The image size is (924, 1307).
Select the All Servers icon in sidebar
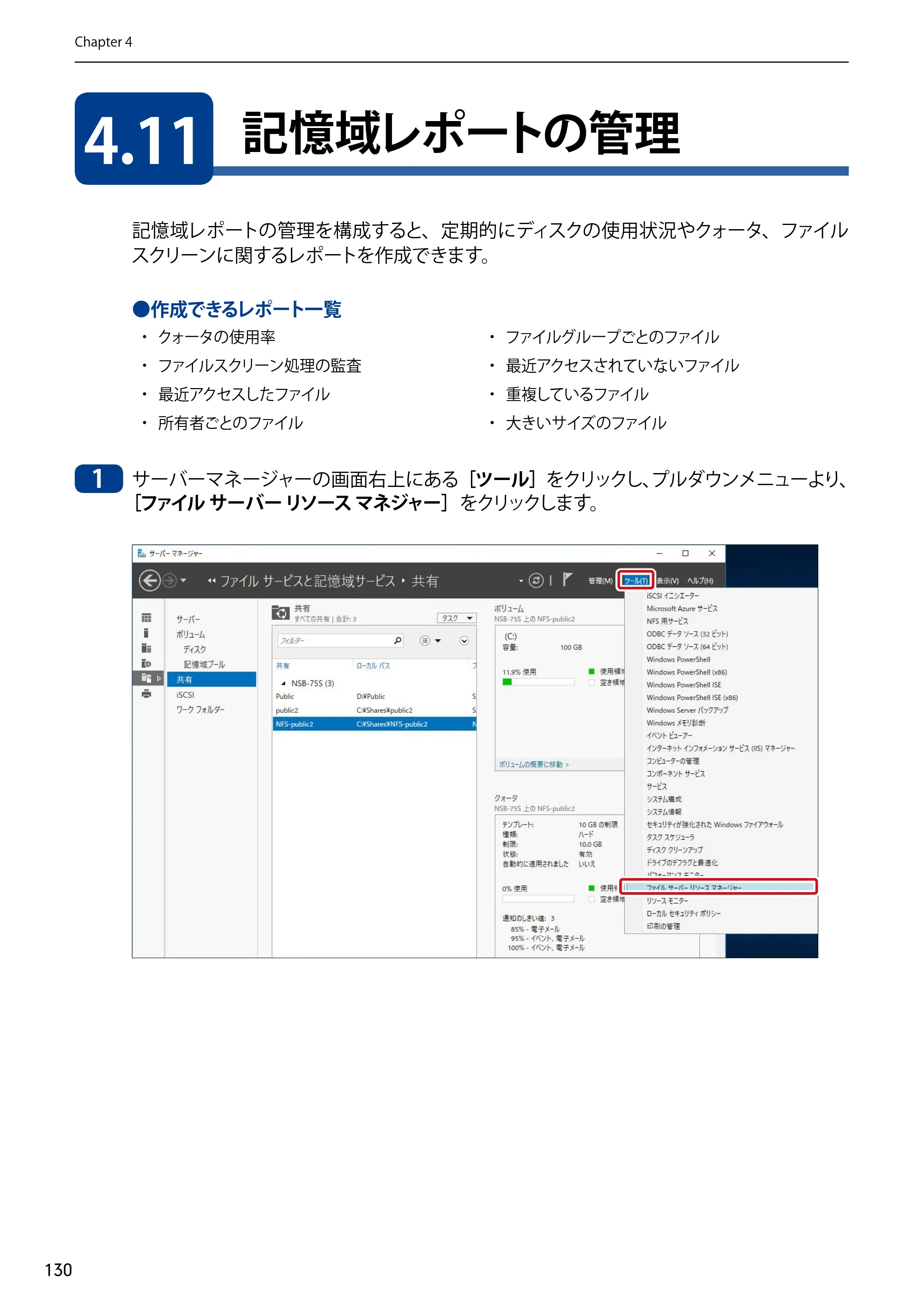[146, 648]
